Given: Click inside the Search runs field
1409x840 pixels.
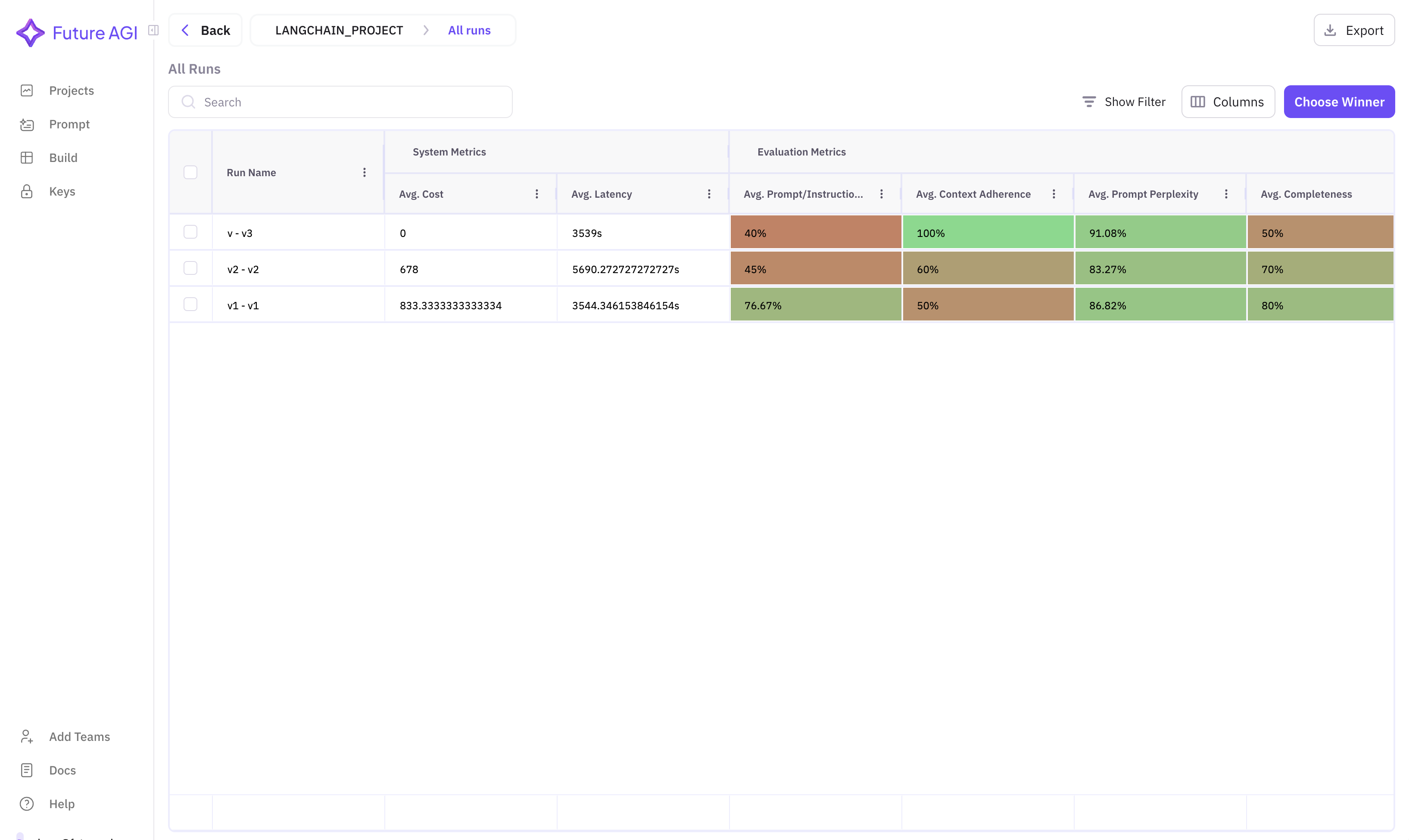Looking at the screenshot, I should 340,102.
